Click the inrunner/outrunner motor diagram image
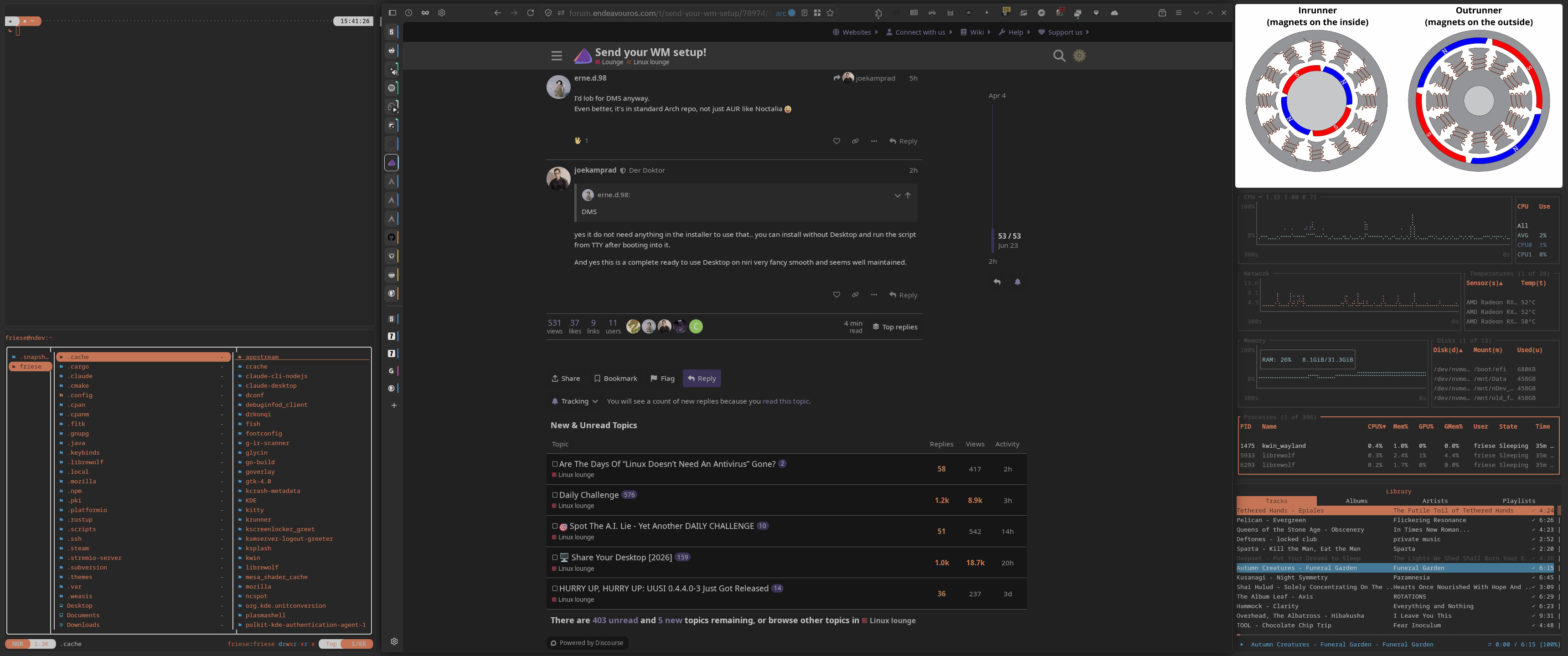Viewport: 1568px width, 656px height. (x=1398, y=96)
